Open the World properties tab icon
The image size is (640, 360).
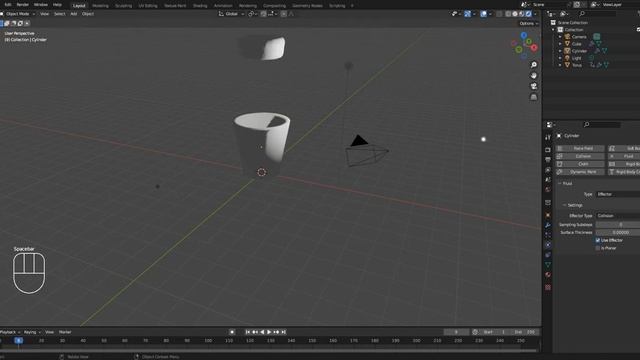coord(548,189)
